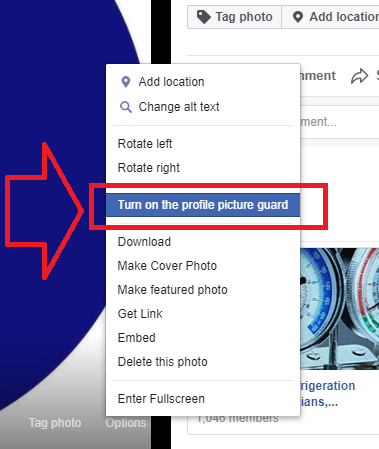Click the Tag photo button at top
The width and height of the screenshot is (379, 449).
coord(235,17)
